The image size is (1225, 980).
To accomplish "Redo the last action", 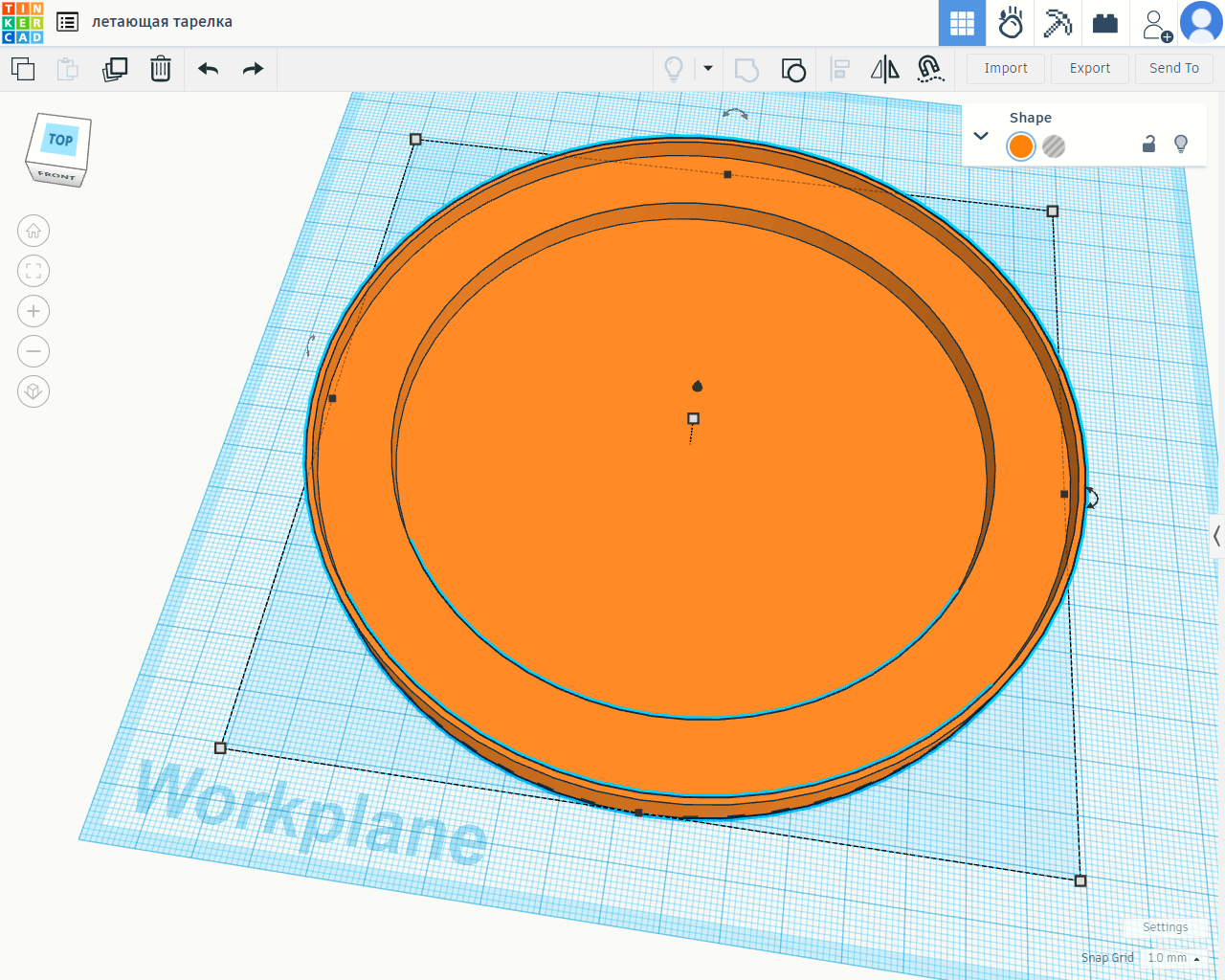I will point(253,69).
